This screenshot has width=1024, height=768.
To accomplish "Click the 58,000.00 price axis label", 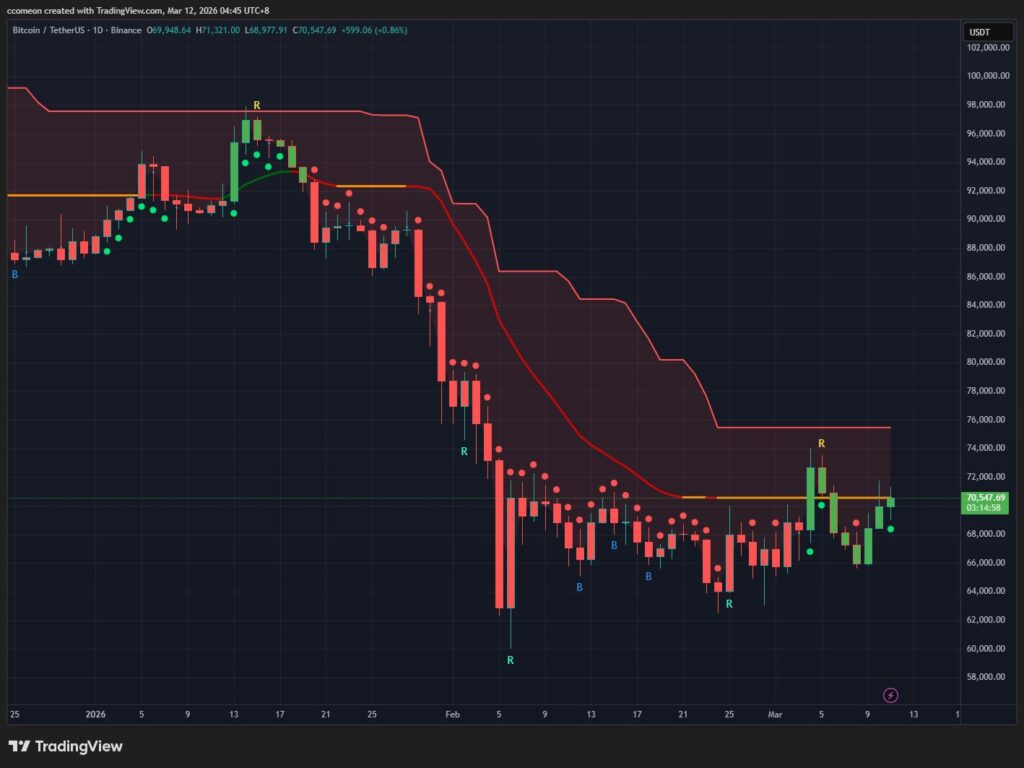I will (x=987, y=677).
